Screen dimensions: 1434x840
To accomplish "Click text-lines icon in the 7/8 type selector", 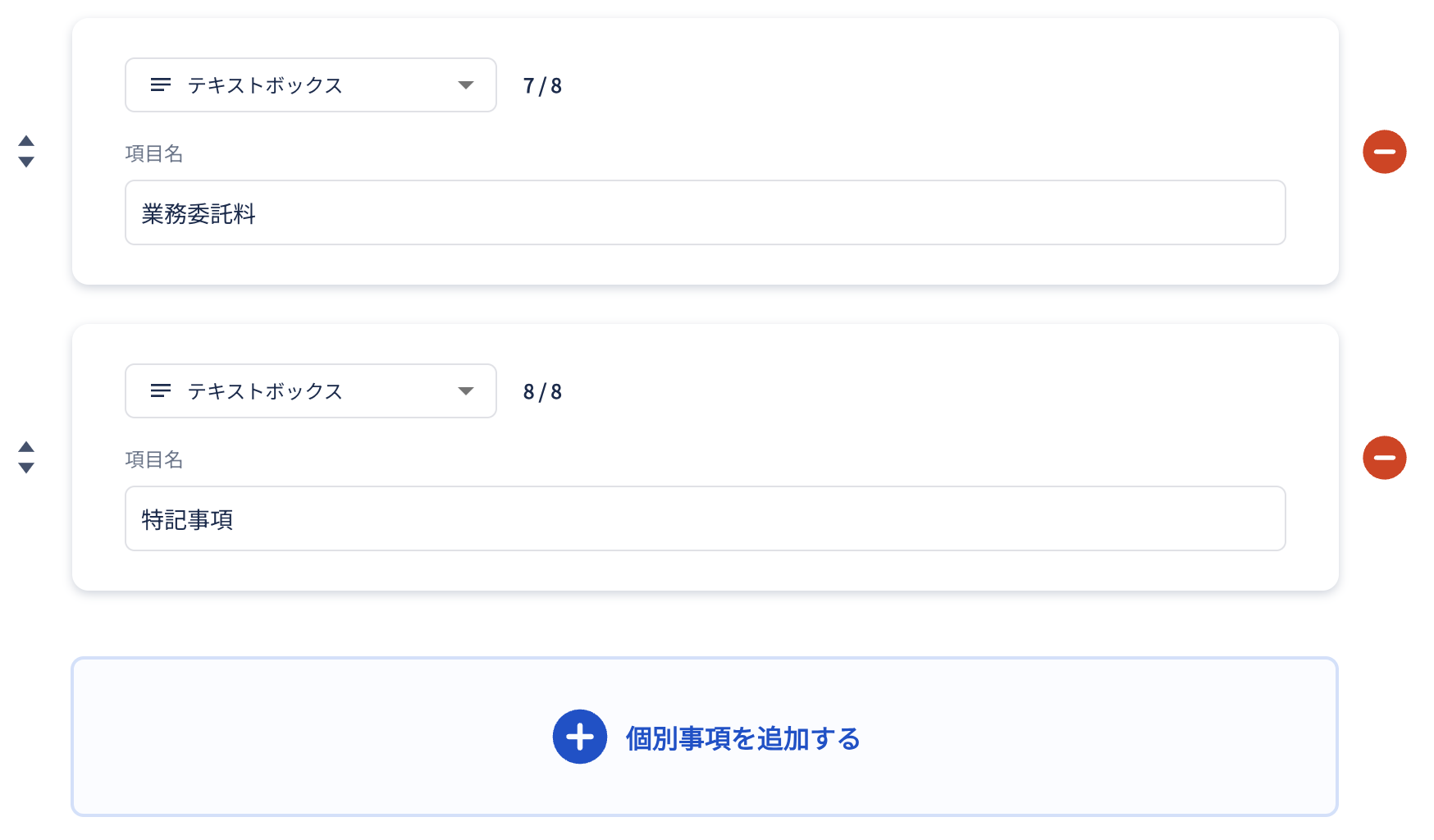I will (161, 84).
